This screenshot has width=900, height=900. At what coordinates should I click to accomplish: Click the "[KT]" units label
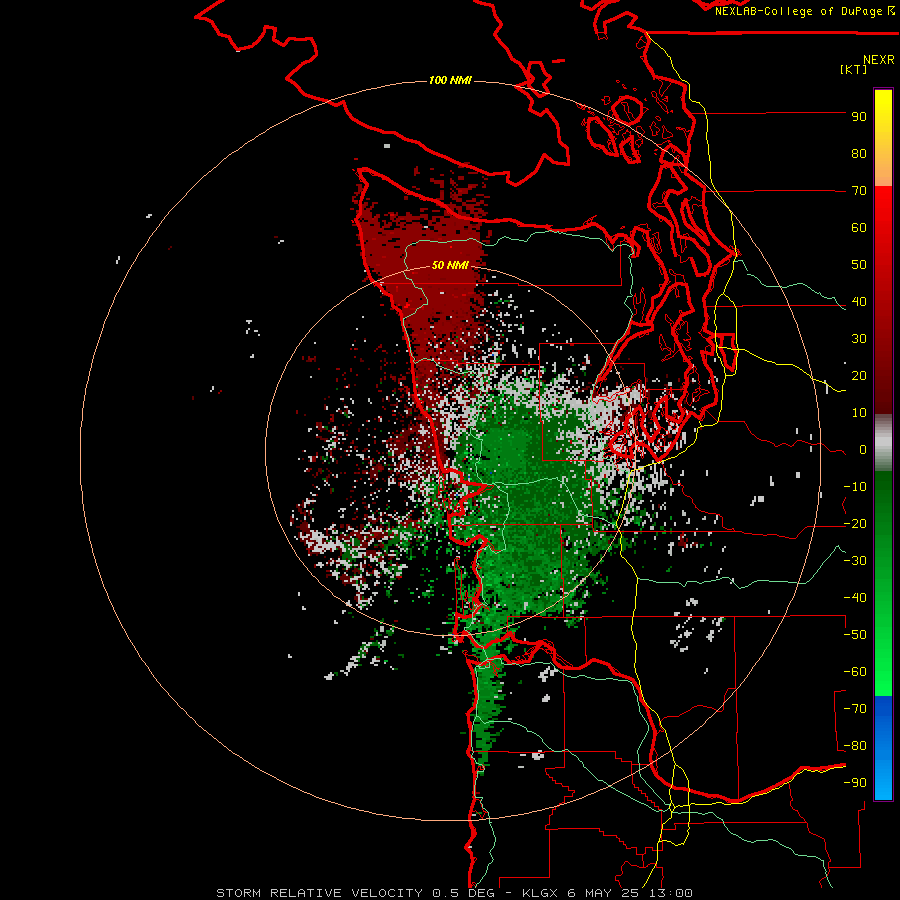[x=854, y=69]
